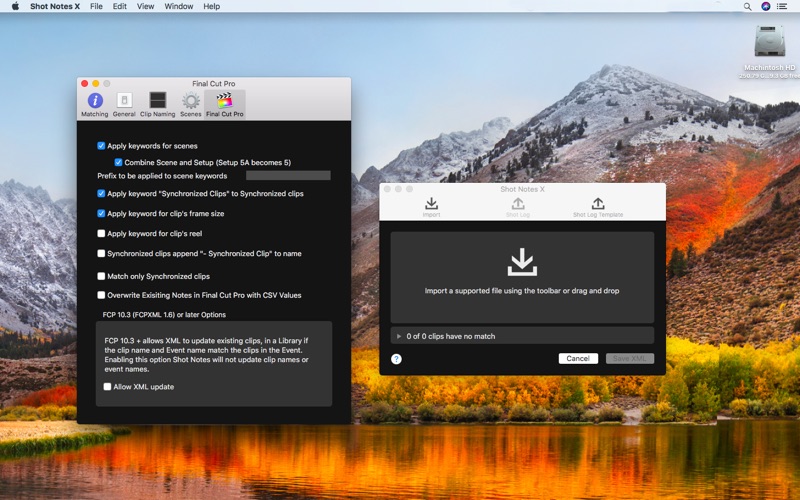Open the View menu
The width and height of the screenshot is (800, 500).
145,7
